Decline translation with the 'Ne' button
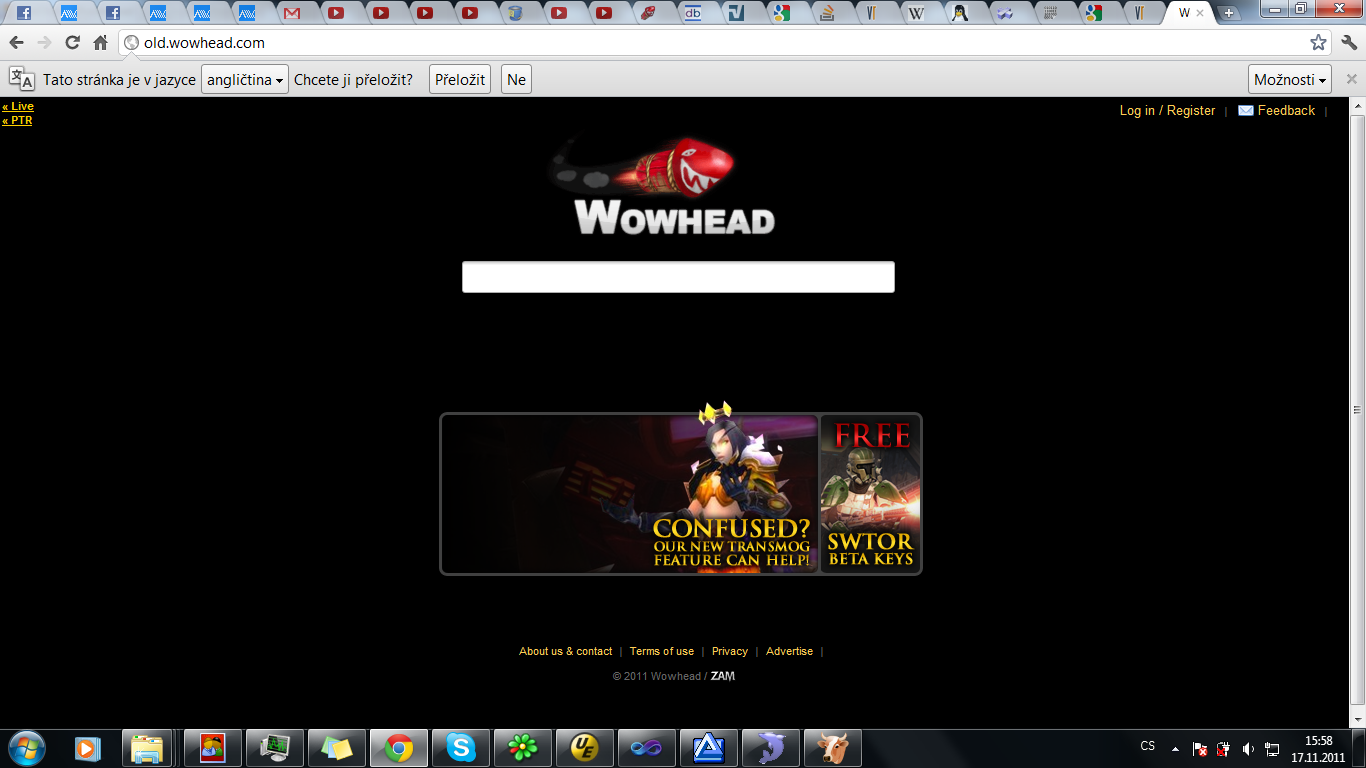The width and height of the screenshot is (1366, 768). pos(516,80)
